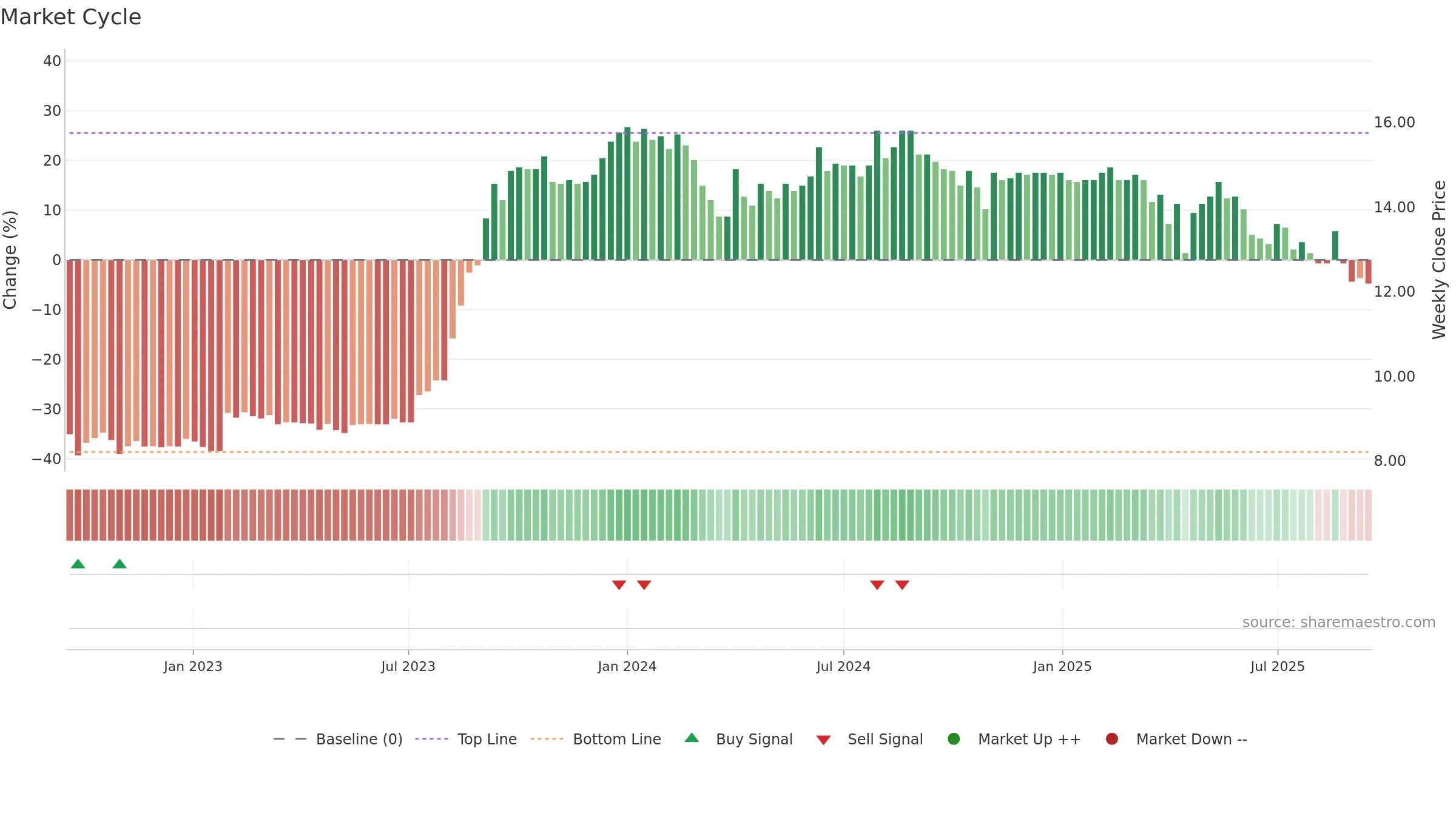The width and height of the screenshot is (1456, 819).
Task: Click the lowest red bar at chart start
Action: pos(78,358)
